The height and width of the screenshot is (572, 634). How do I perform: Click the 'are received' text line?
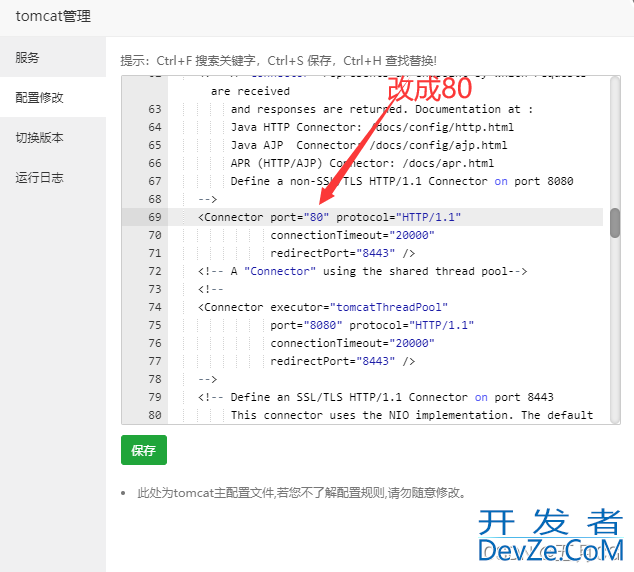250,91
